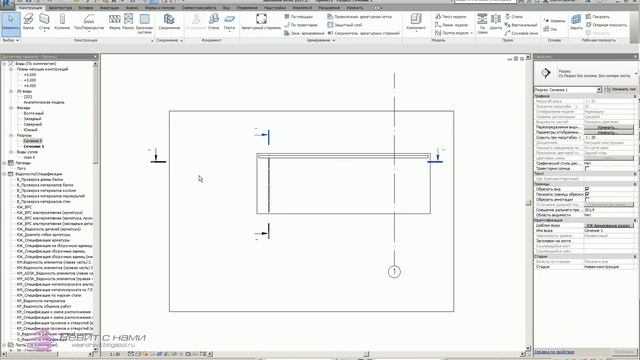
Task: Click the Задать work plane tool
Action: [576, 22]
